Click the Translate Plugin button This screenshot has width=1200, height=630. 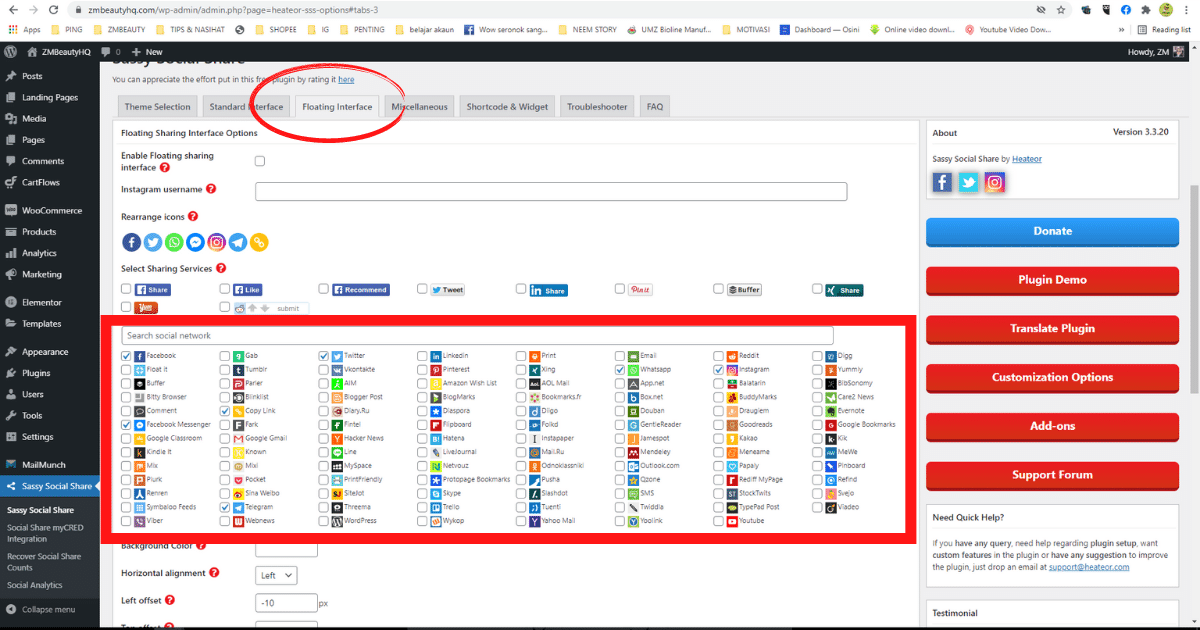(x=1052, y=329)
